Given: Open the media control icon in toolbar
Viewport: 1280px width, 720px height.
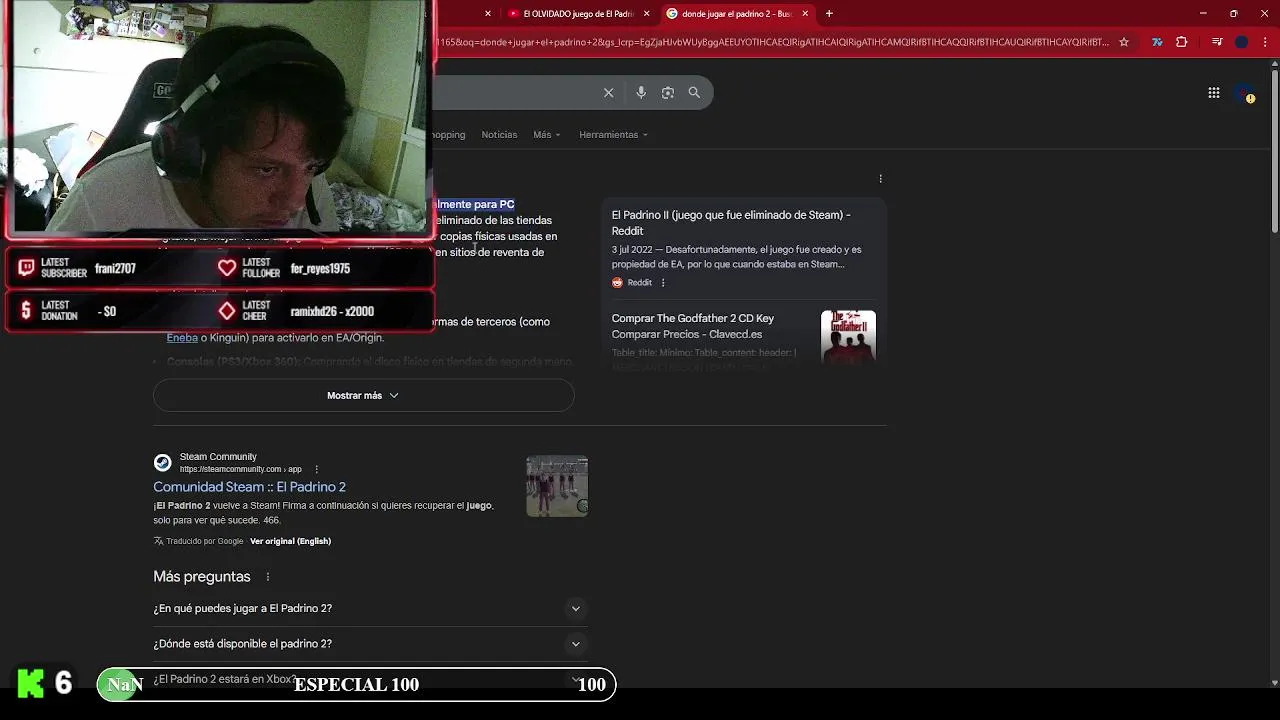Looking at the screenshot, I should (1217, 42).
